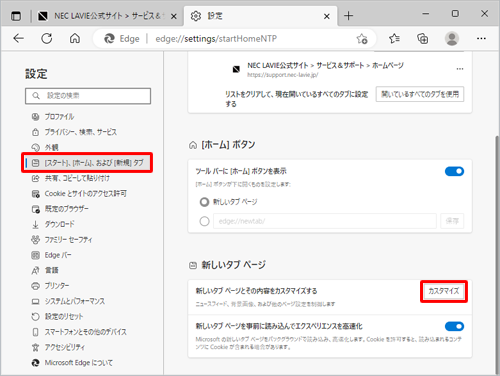Open 言語 settings
This screenshot has height=376, width=500.
tap(45, 270)
